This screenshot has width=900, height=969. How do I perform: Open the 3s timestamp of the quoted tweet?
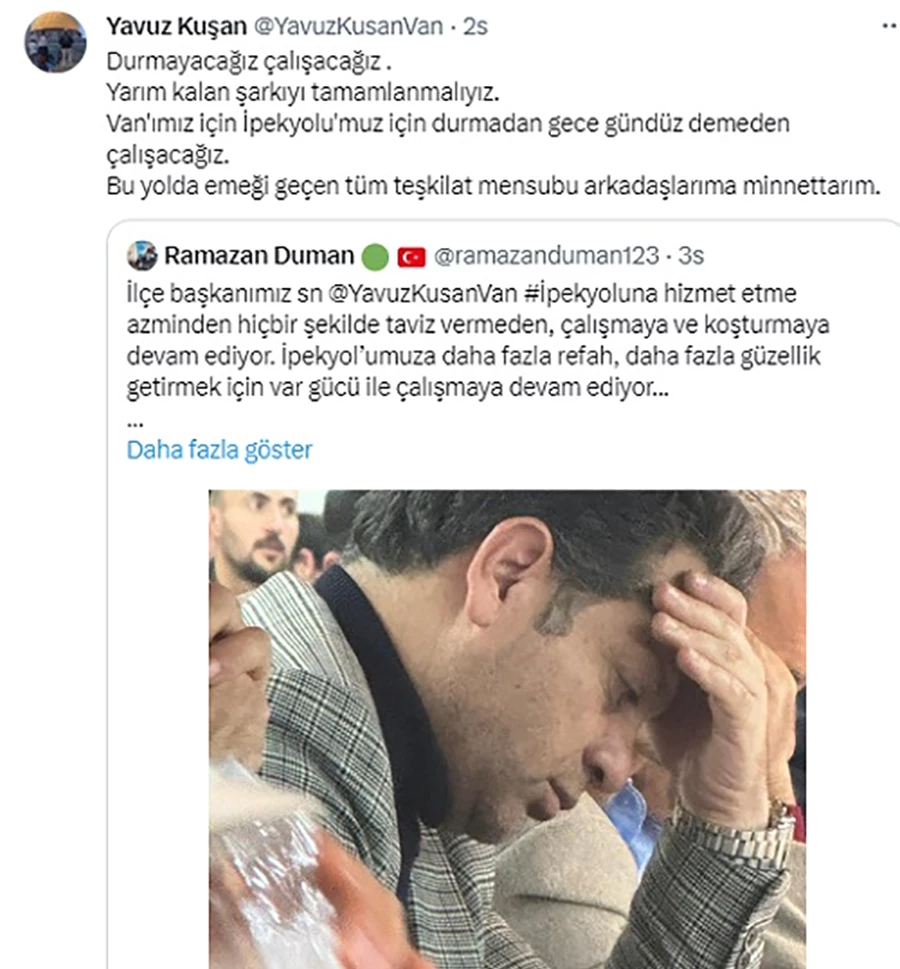pos(691,255)
